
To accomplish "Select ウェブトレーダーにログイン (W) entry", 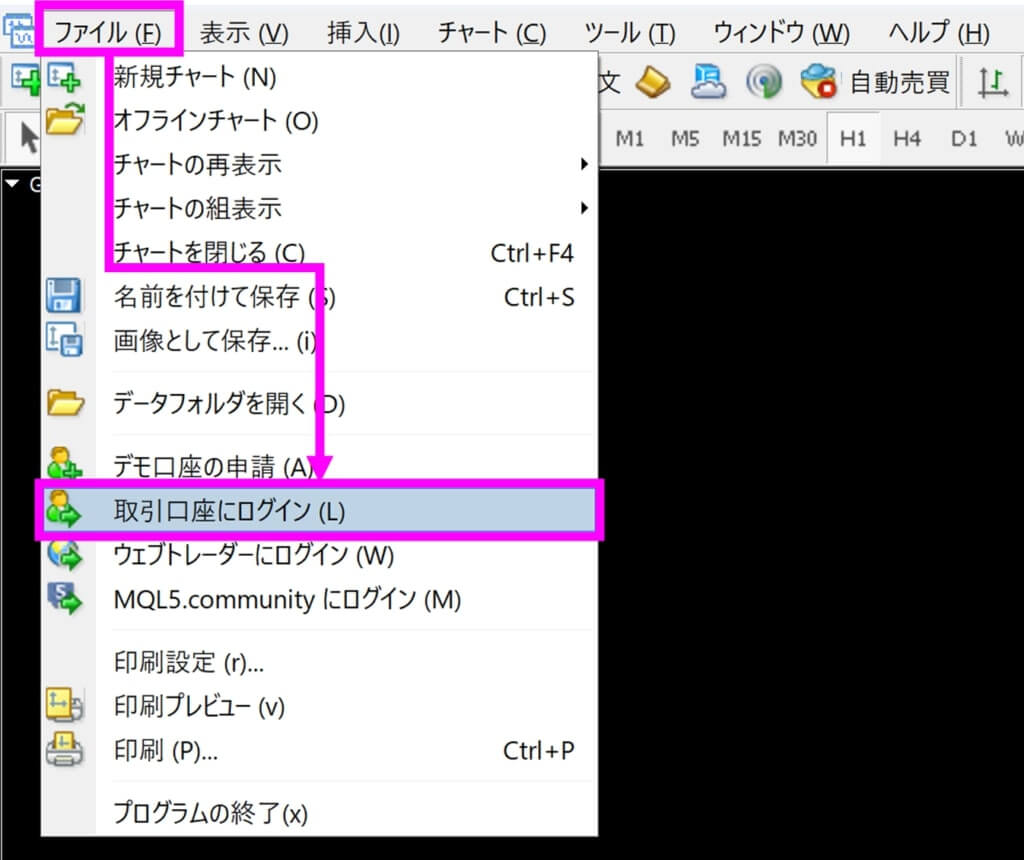I will (x=319, y=555).
